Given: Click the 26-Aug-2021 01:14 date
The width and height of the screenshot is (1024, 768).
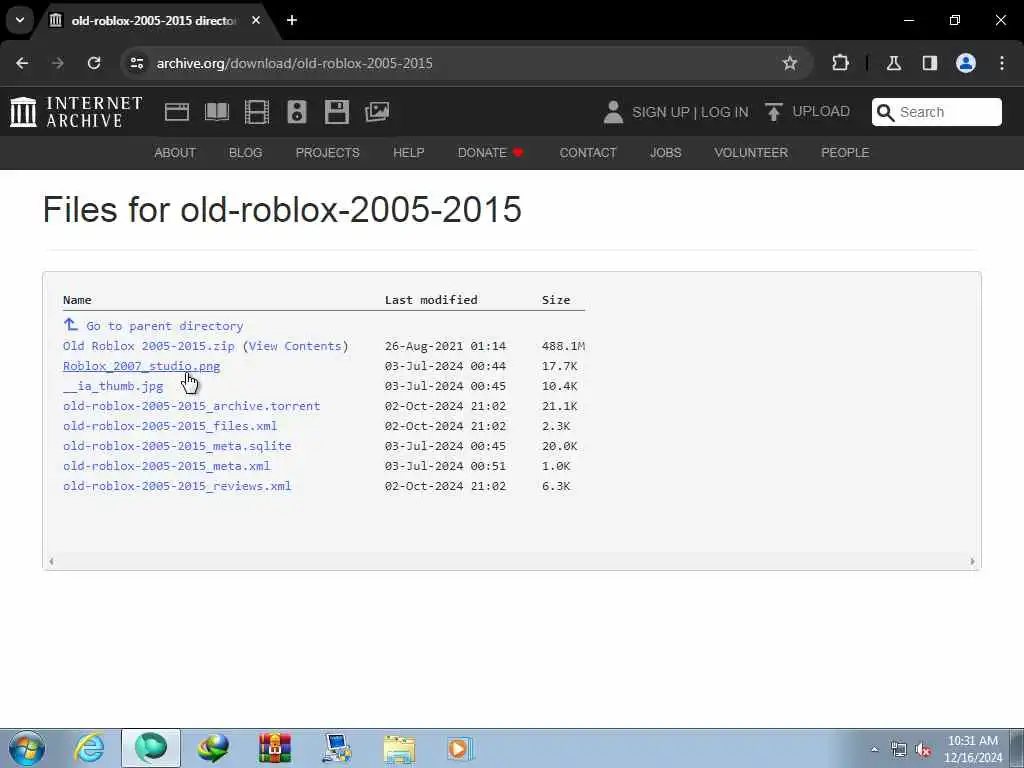Looking at the screenshot, I should [x=445, y=345].
